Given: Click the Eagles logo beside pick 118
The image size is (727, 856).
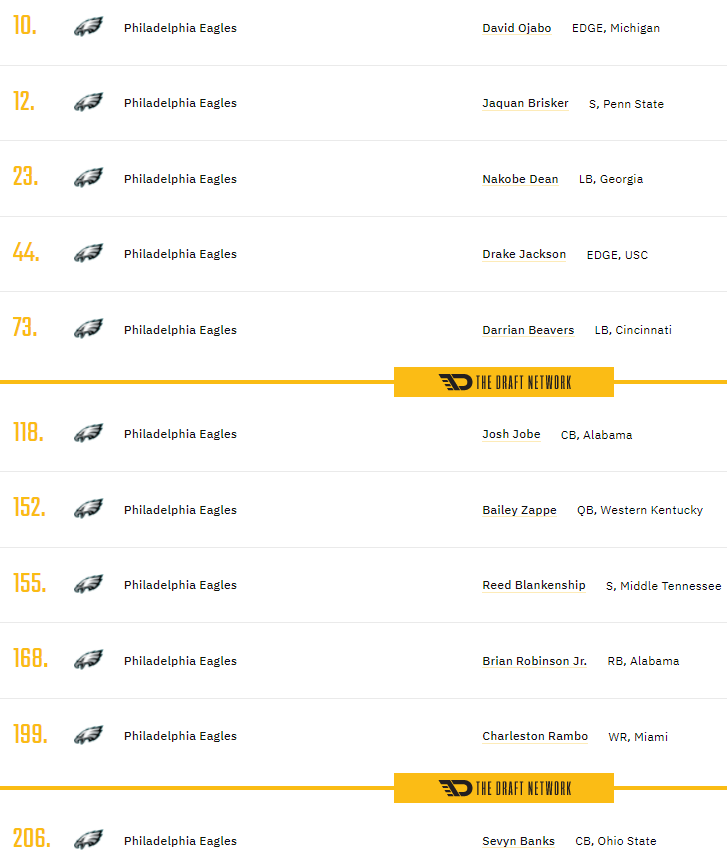Looking at the screenshot, I should [x=88, y=433].
